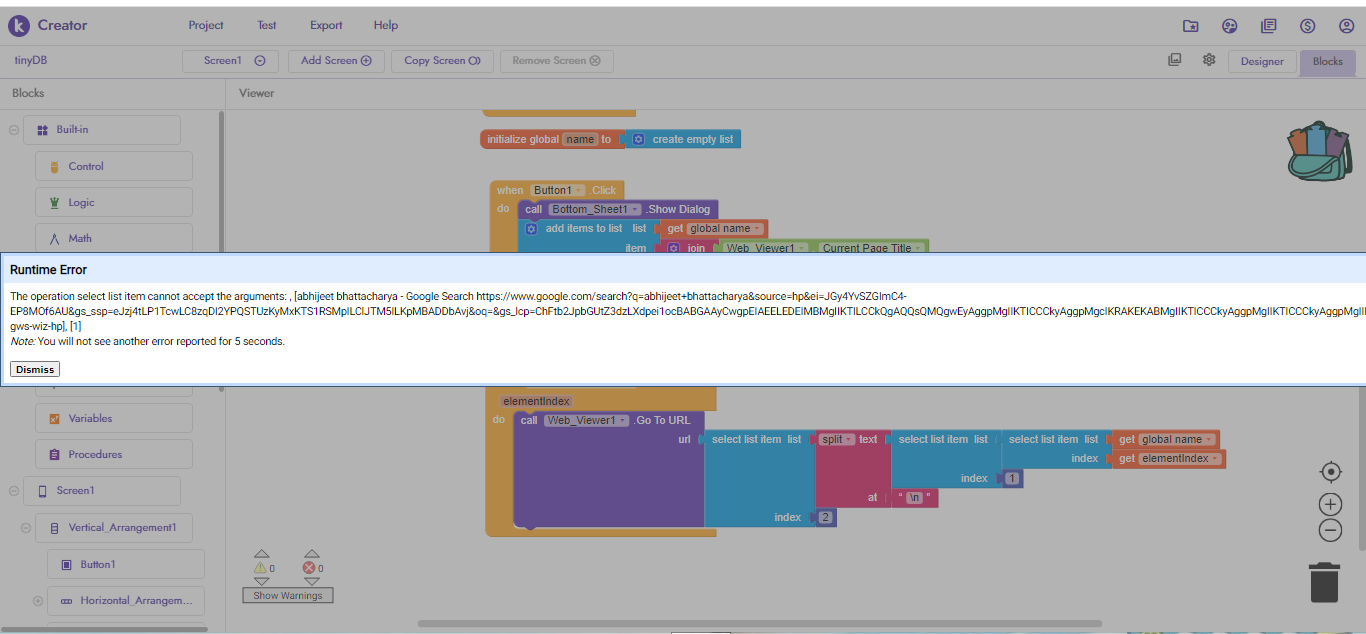Open the Screen1 screen selector dropdown
This screenshot has width=1366, height=634.
coord(230,61)
